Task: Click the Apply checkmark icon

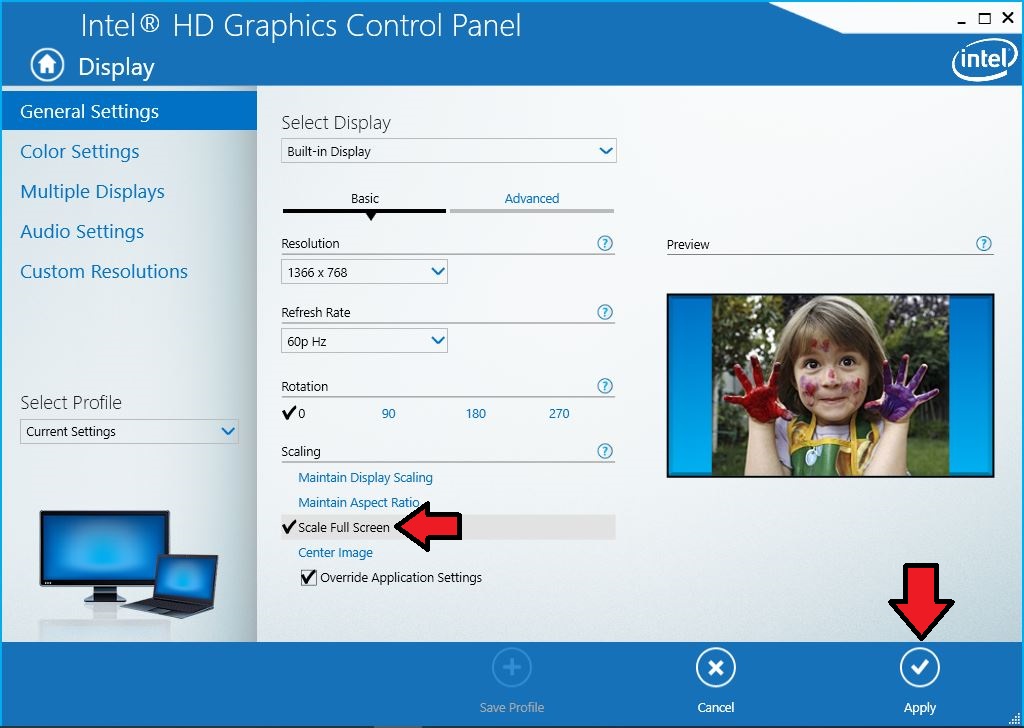Action: 919,667
